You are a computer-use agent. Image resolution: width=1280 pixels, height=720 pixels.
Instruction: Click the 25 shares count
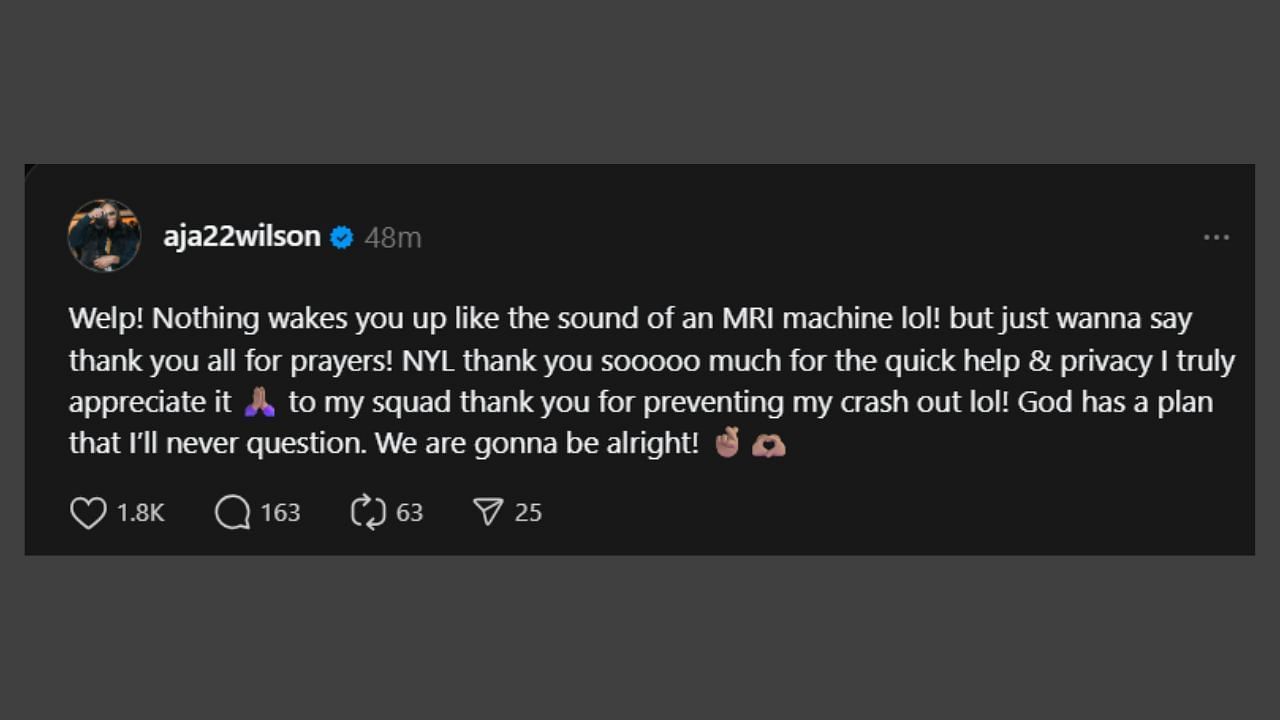(x=528, y=513)
